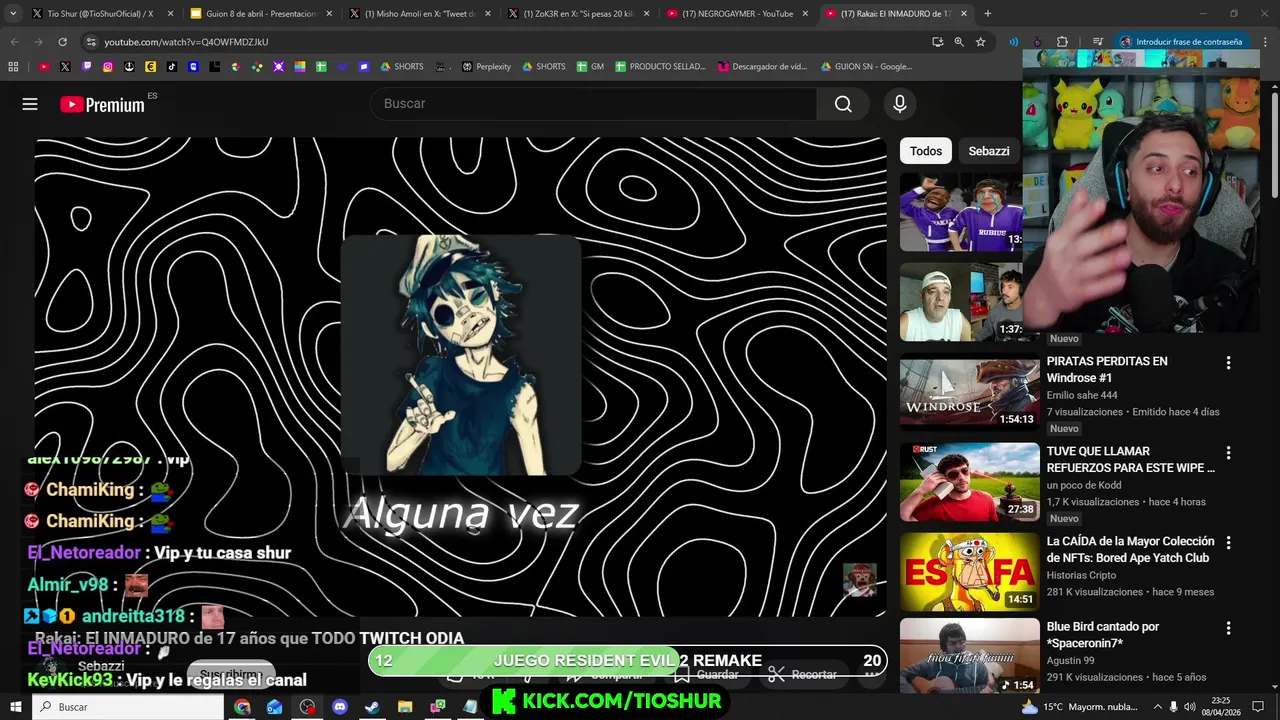The image size is (1280, 720).
Task: Open Steam from the taskbar
Action: click(x=371, y=707)
